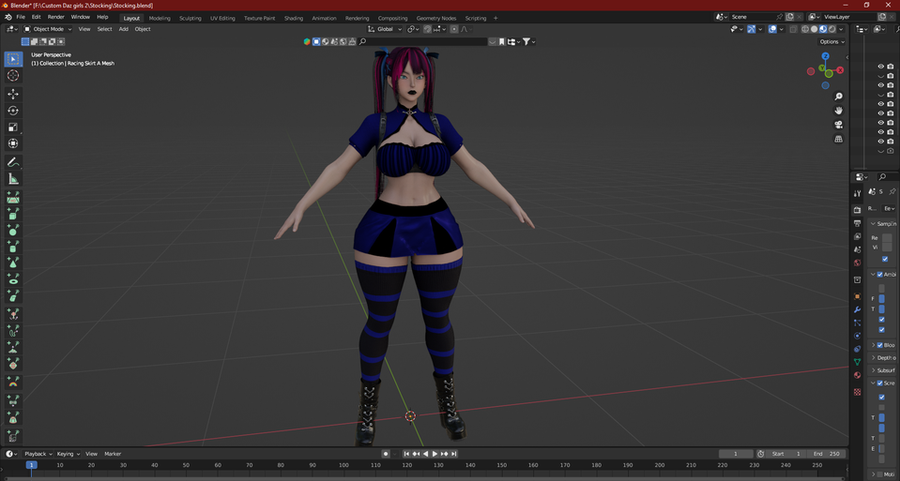Open the Options button in the viewport

click(831, 42)
